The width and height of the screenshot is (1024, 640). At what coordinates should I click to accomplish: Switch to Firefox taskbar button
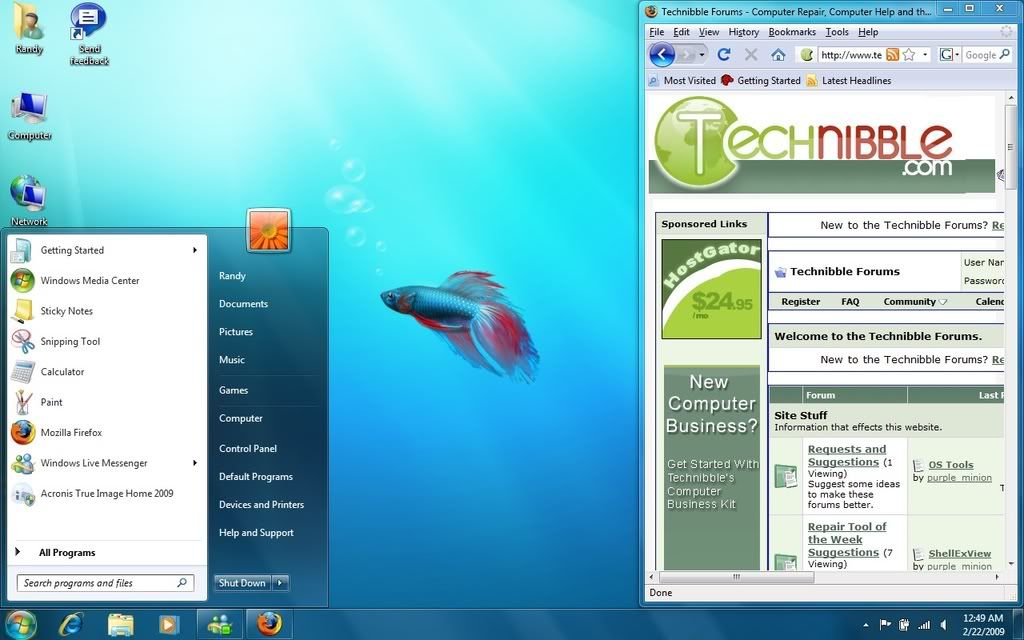[268, 624]
